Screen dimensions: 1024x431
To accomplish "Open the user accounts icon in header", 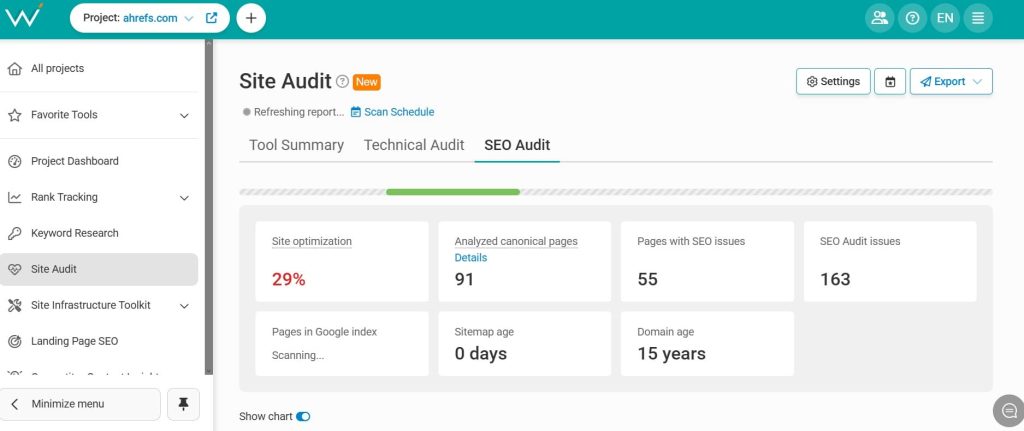I will tap(879, 18).
